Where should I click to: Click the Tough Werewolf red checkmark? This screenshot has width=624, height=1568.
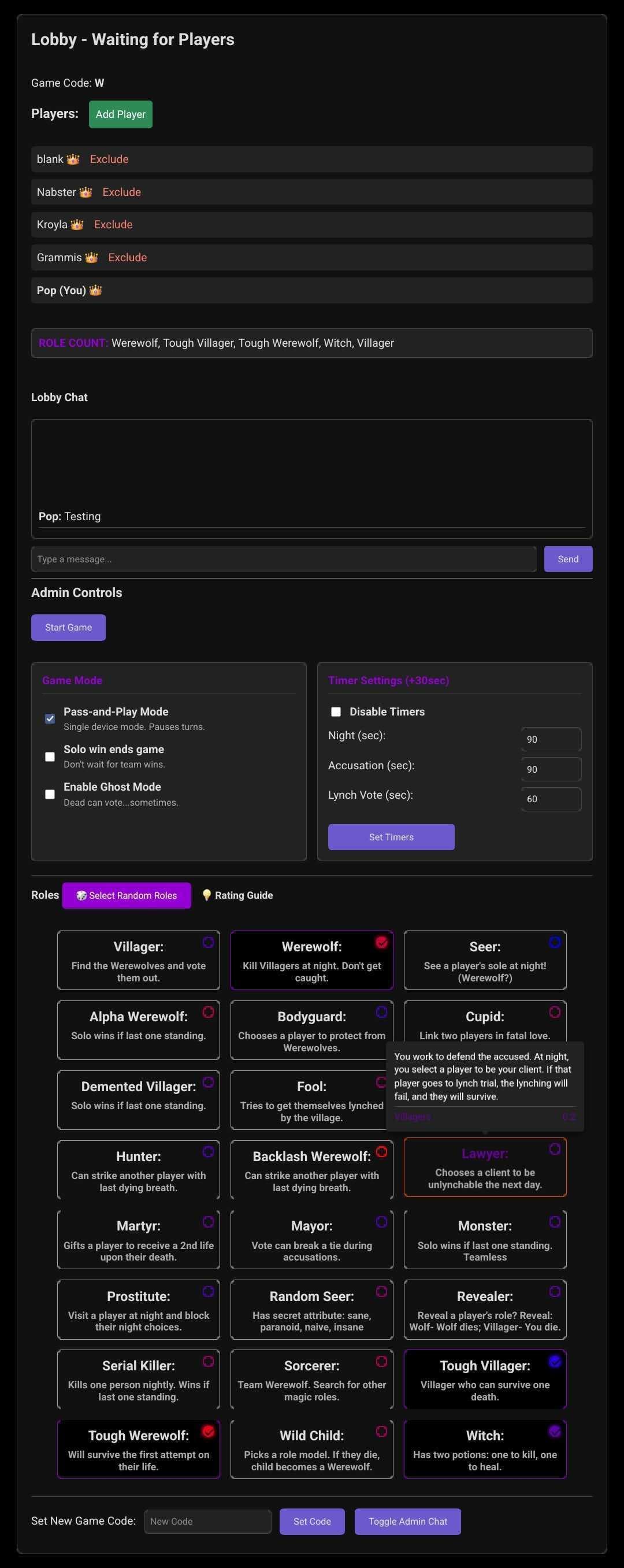(x=208, y=1432)
